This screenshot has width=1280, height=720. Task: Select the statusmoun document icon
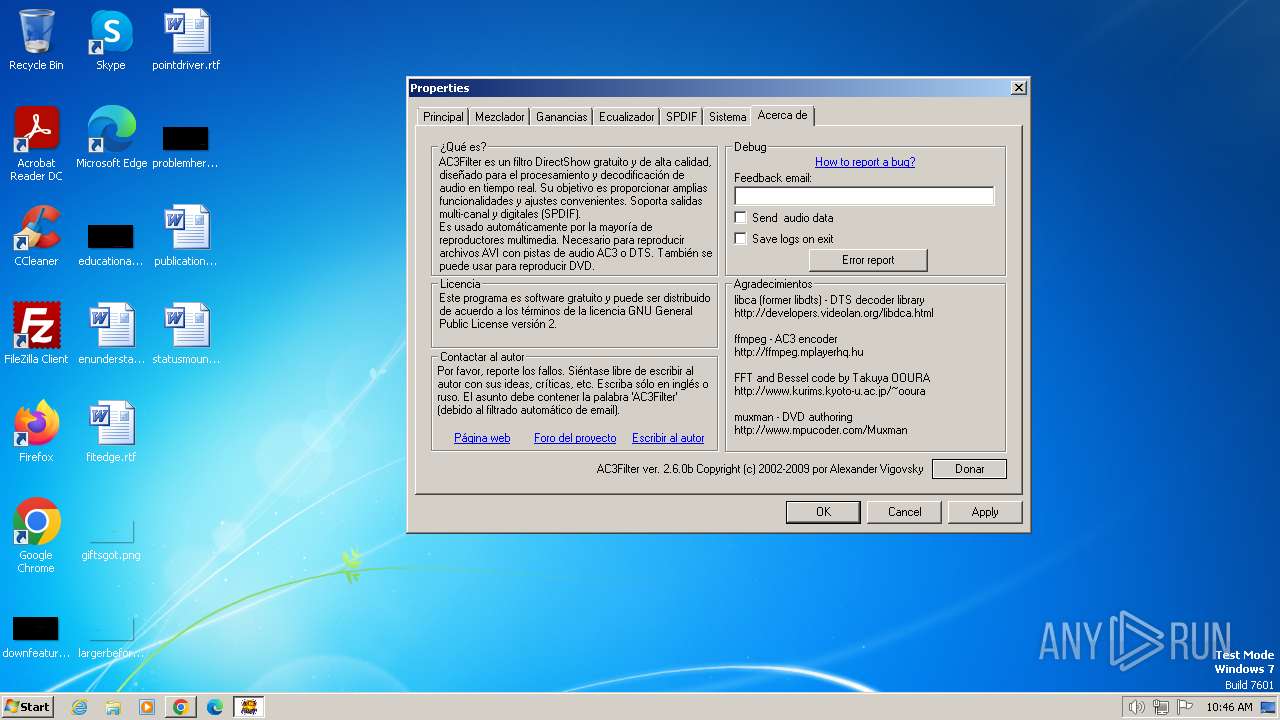(186, 334)
